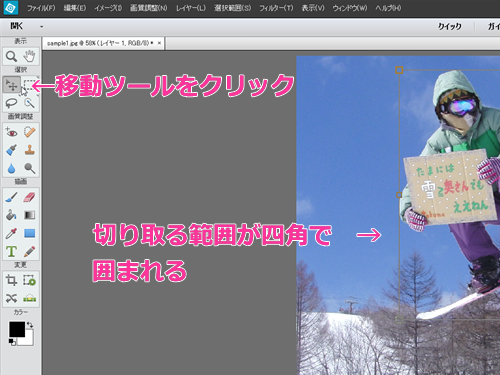Swap foreground and background colors
The width and height of the screenshot is (500, 375).
pyautogui.click(x=30, y=325)
